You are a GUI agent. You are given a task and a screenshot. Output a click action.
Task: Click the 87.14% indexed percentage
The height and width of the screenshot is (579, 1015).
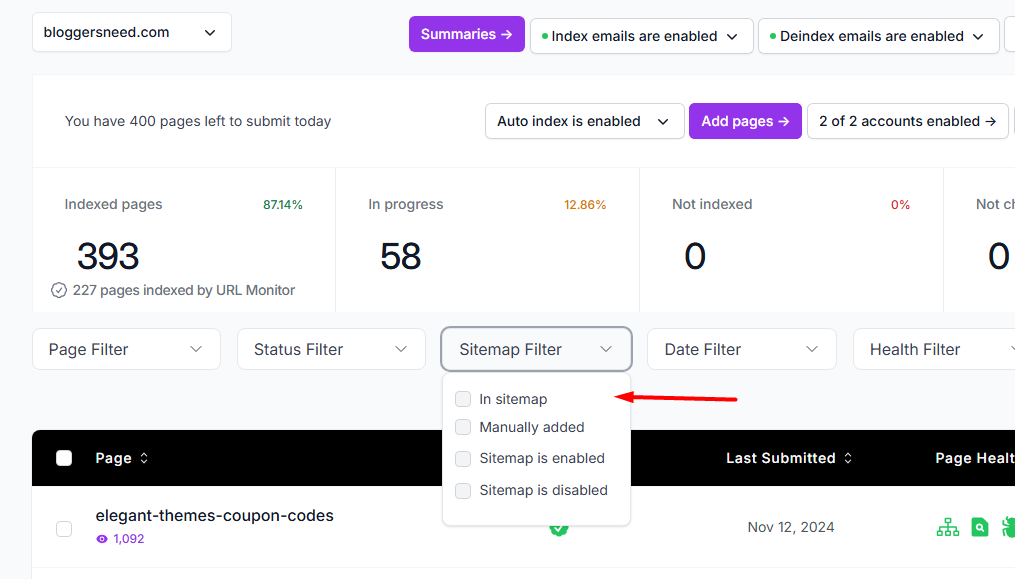pos(283,205)
